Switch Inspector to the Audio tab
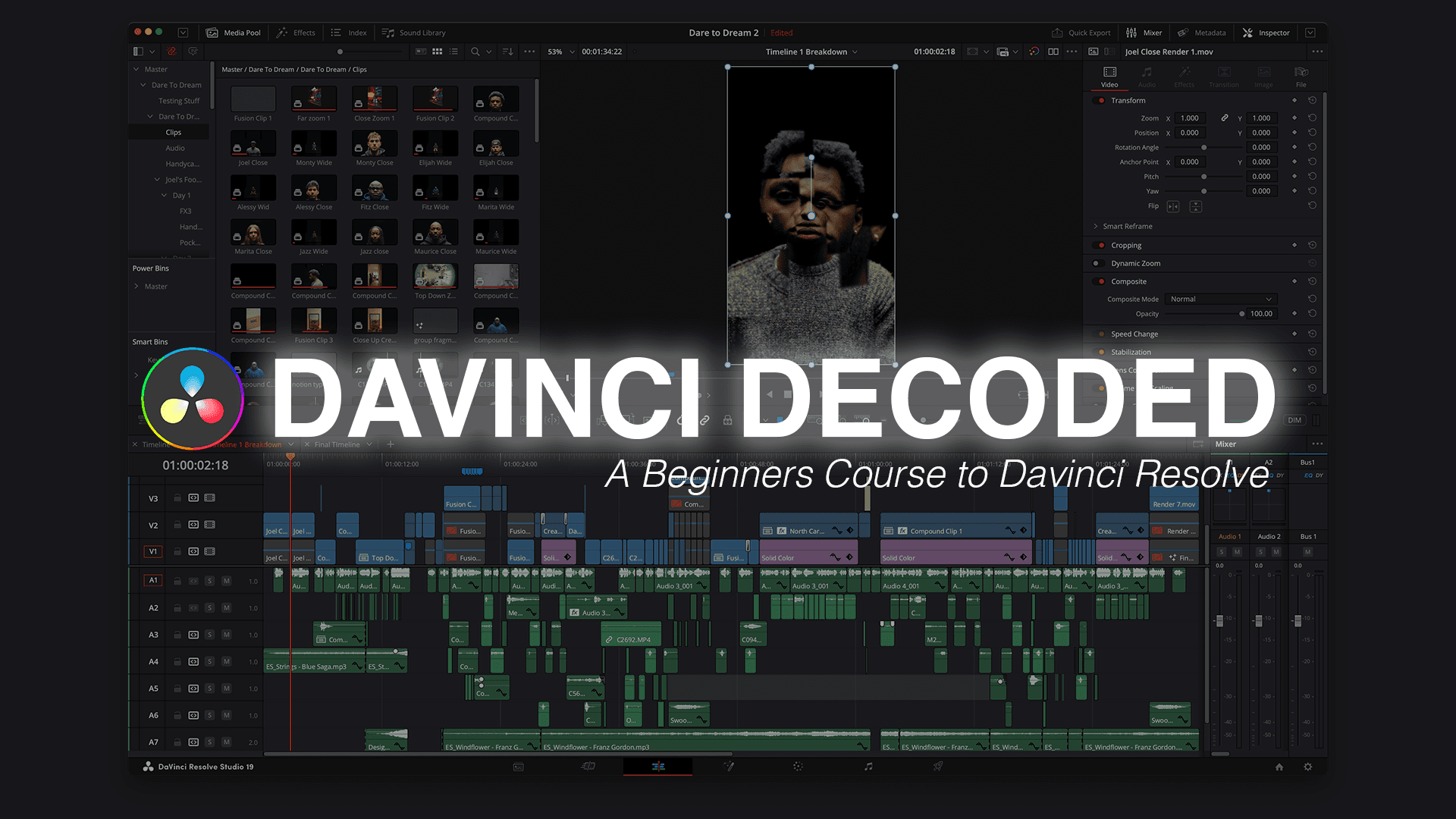Image resolution: width=1456 pixels, height=819 pixels. point(1147,77)
